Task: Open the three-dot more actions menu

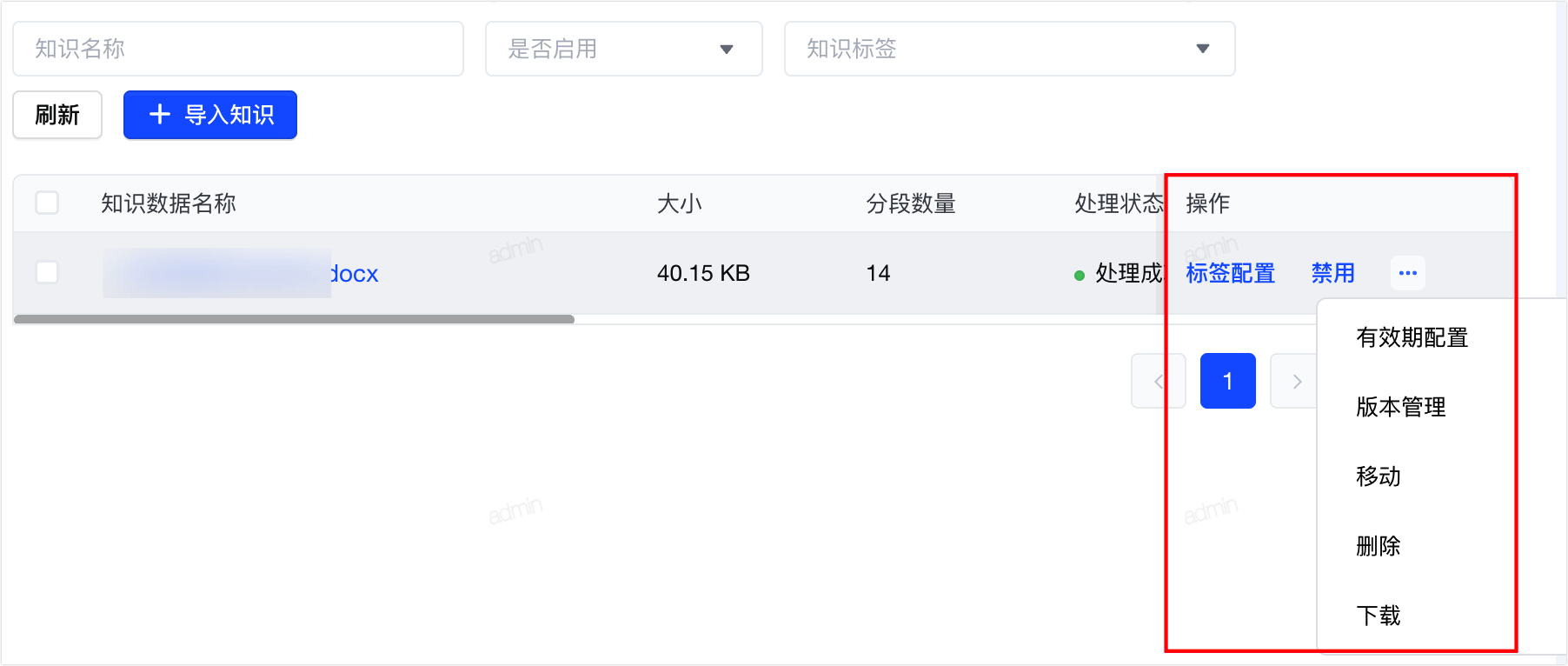Action: (x=1407, y=273)
